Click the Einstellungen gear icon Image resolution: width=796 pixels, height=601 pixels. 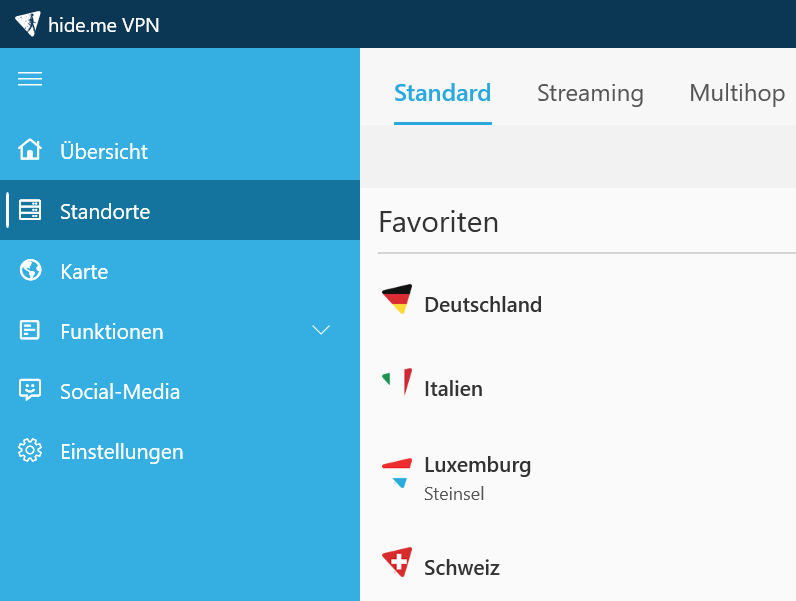pyautogui.click(x=30, y=450)
